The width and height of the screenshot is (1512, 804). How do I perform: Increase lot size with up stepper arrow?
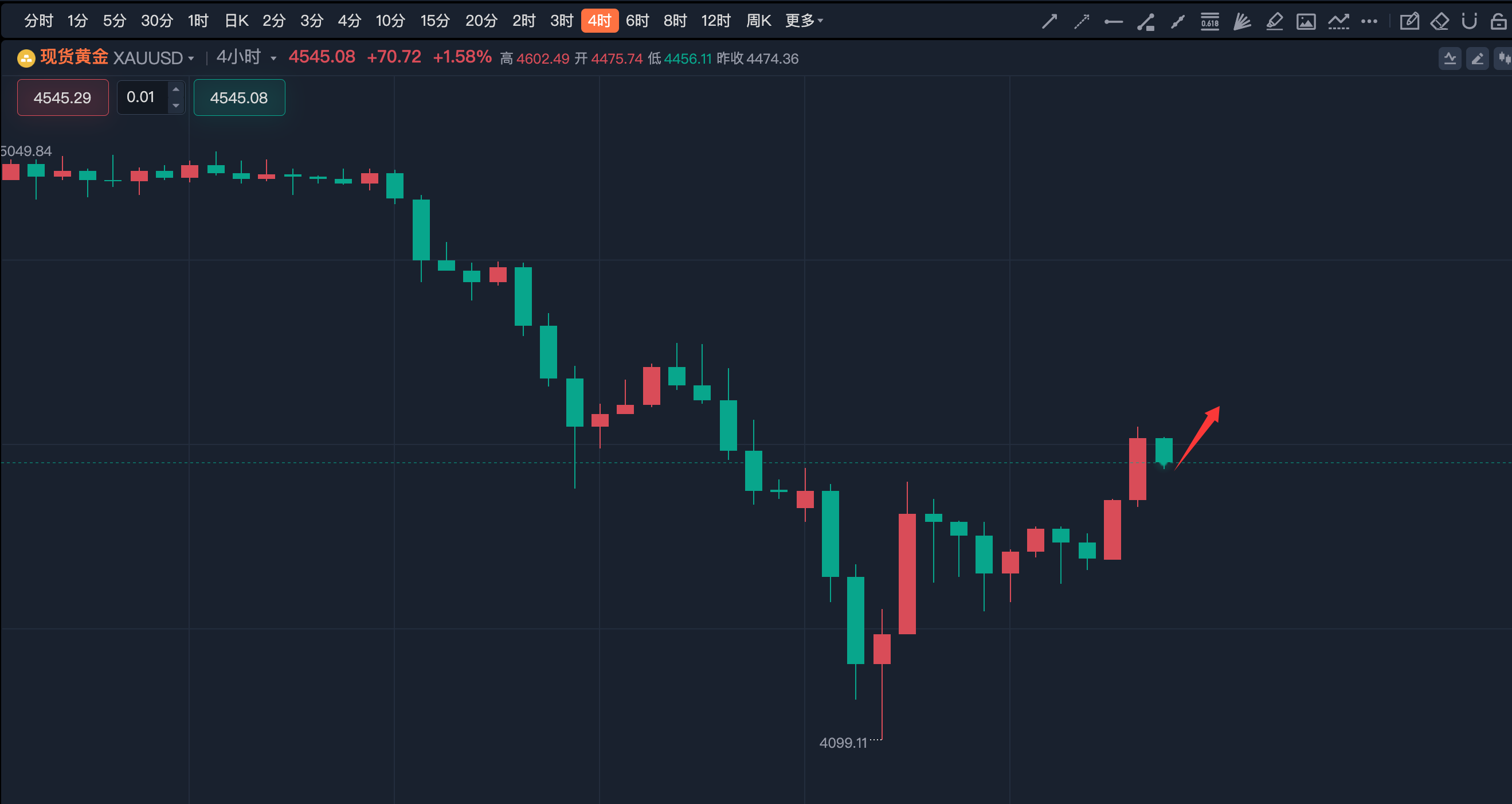tap(176, 89)
